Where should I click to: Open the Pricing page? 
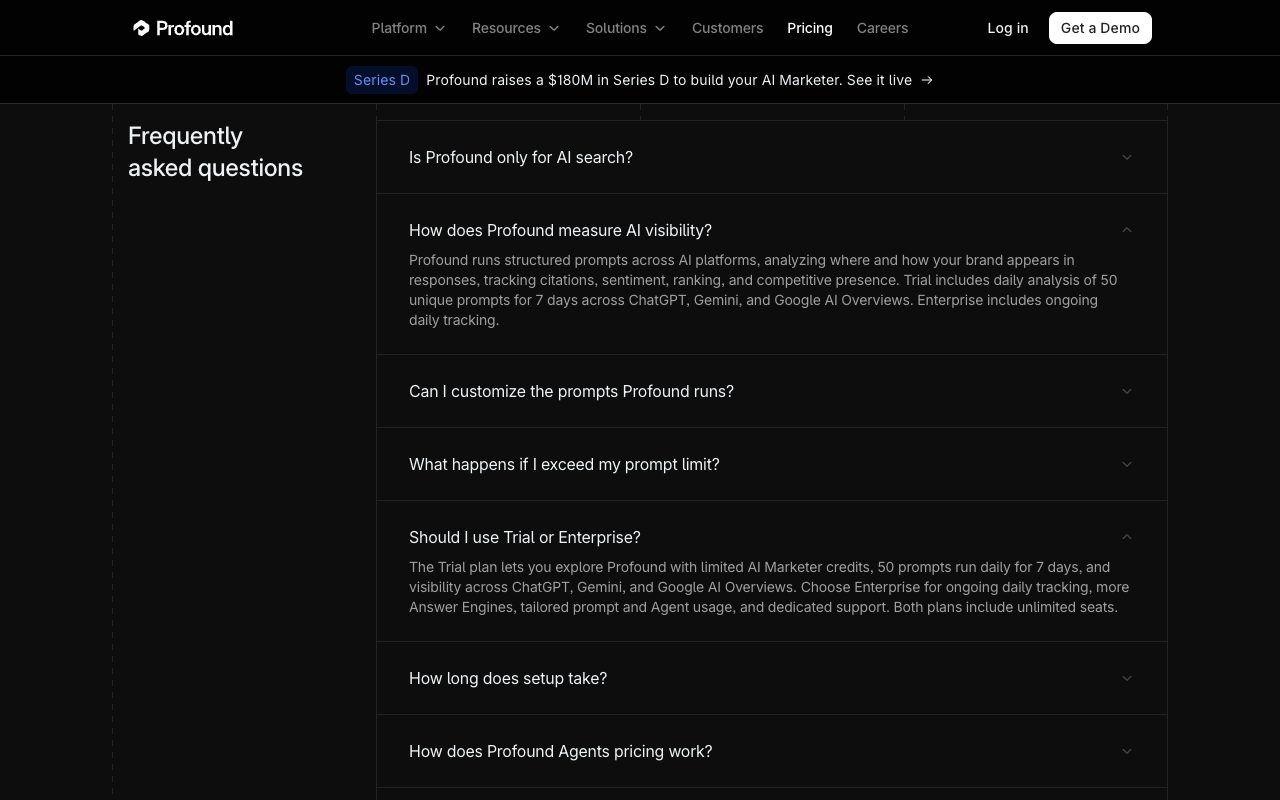coord(810,28)
